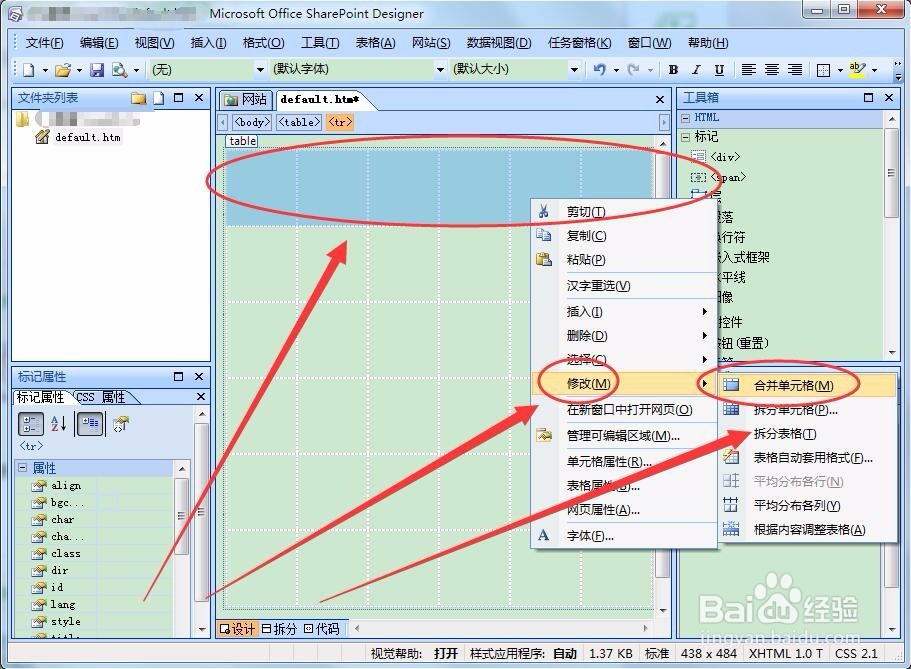Click the horizontal scrollbar right arrow in editor
911x669 pixels.
(x=644, y=628)
